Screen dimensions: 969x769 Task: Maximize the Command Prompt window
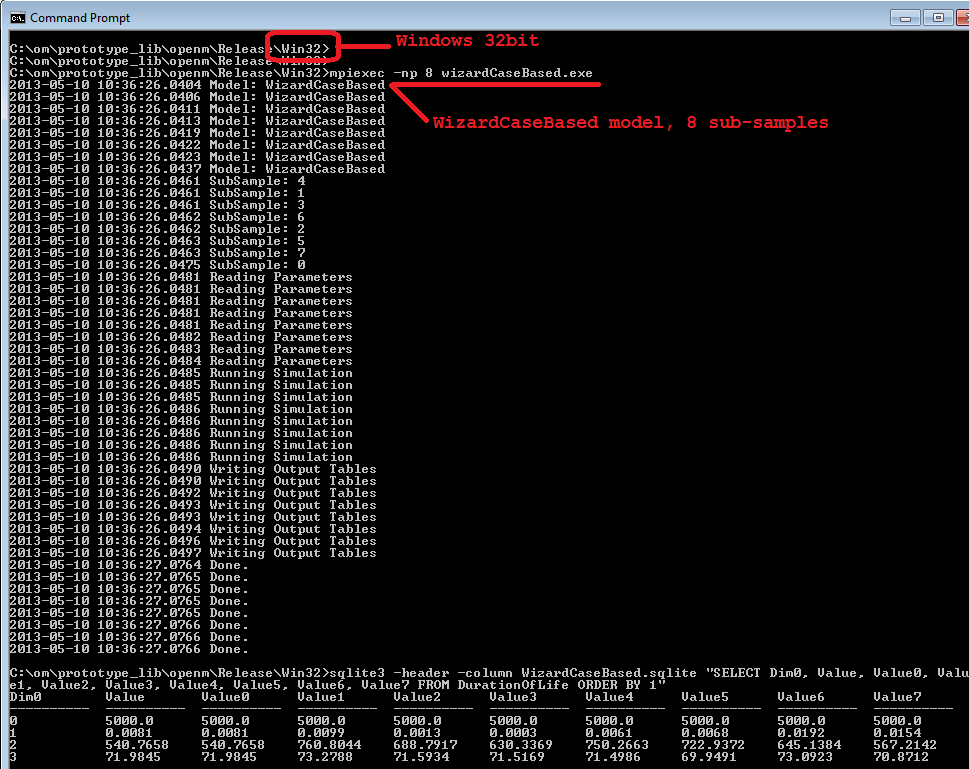[x=938, y=18]
